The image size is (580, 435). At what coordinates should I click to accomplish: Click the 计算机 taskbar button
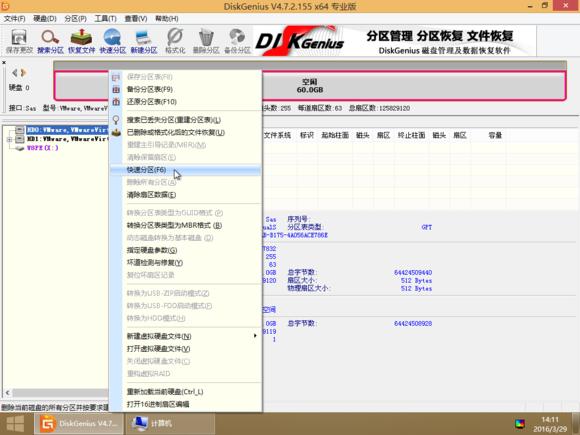pyautogui.click(x=170, y=424)
